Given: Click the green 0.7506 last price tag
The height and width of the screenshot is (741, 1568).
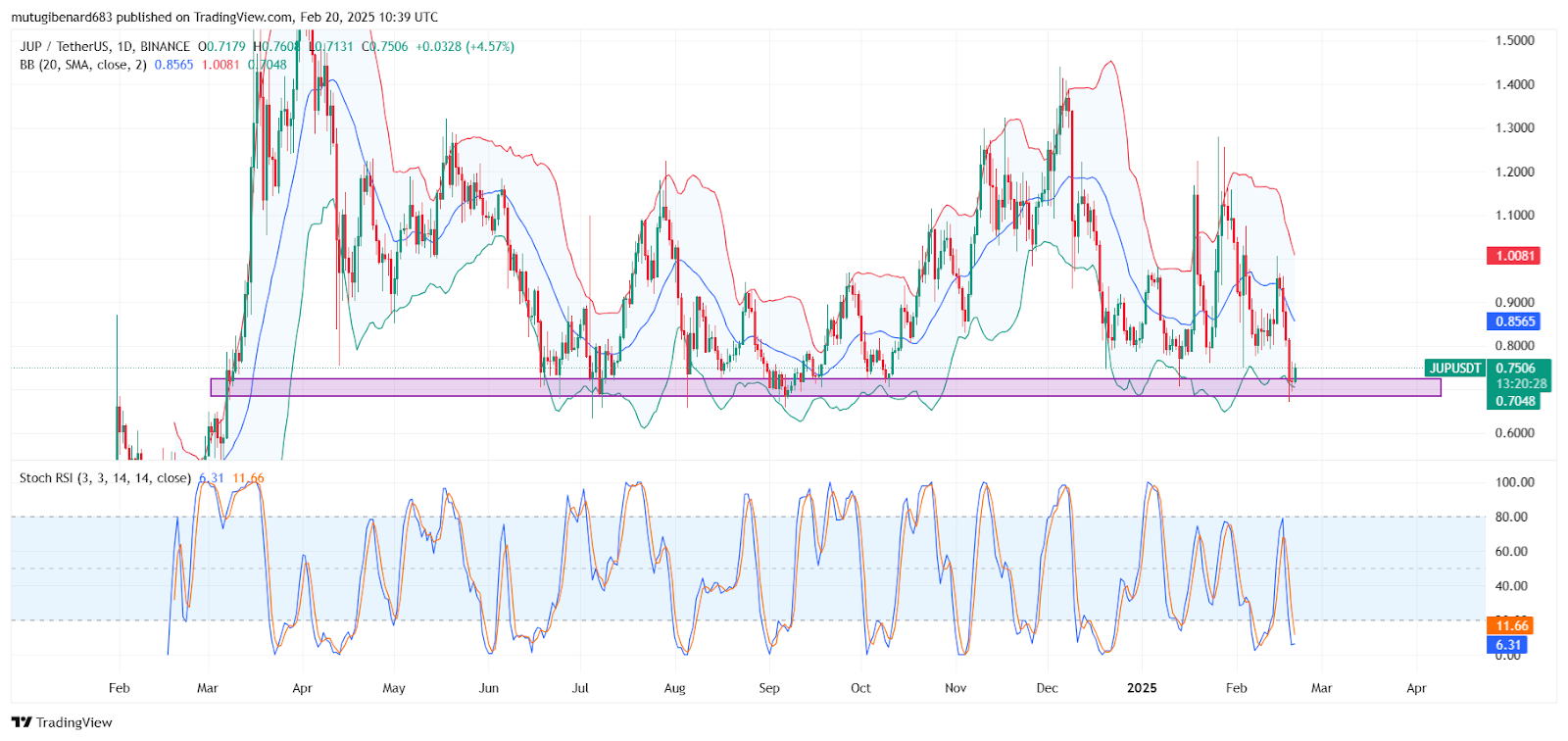Looking at the screenshot, I should click(1514, 369).
